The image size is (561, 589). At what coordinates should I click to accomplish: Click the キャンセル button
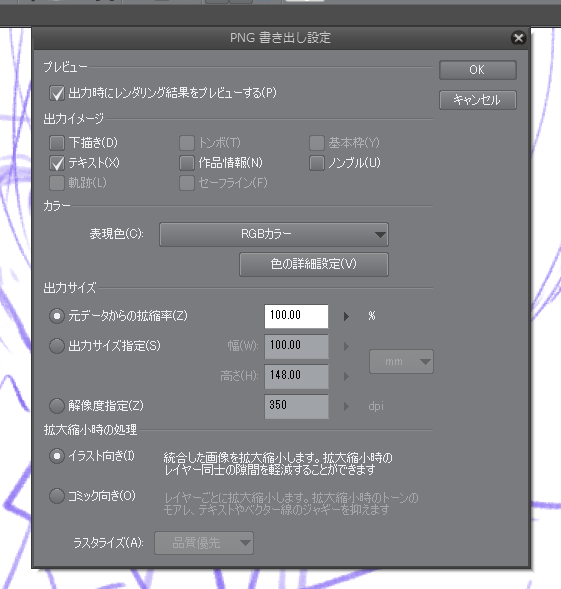[478, 100]
